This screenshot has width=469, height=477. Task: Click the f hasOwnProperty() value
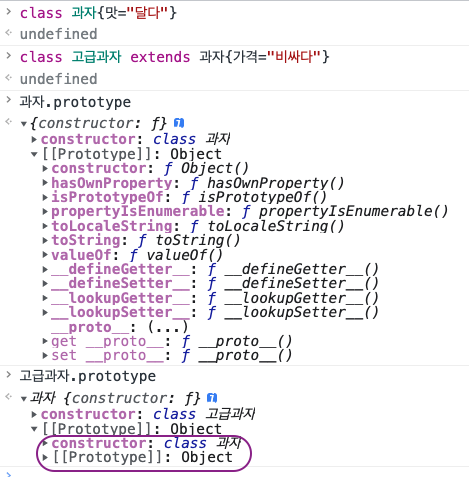tap(267, 183)
